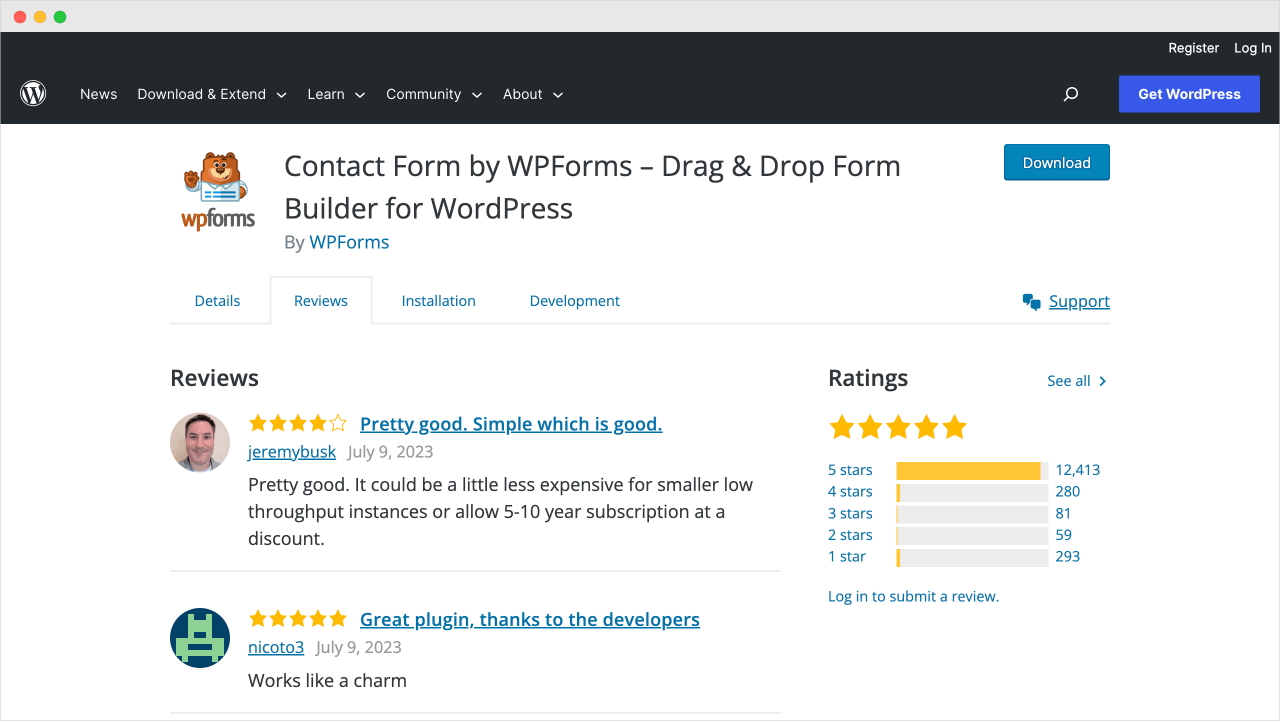
Task: Open the search magnifier icon
Action: pyautogui.click(x=1071, y=94)
